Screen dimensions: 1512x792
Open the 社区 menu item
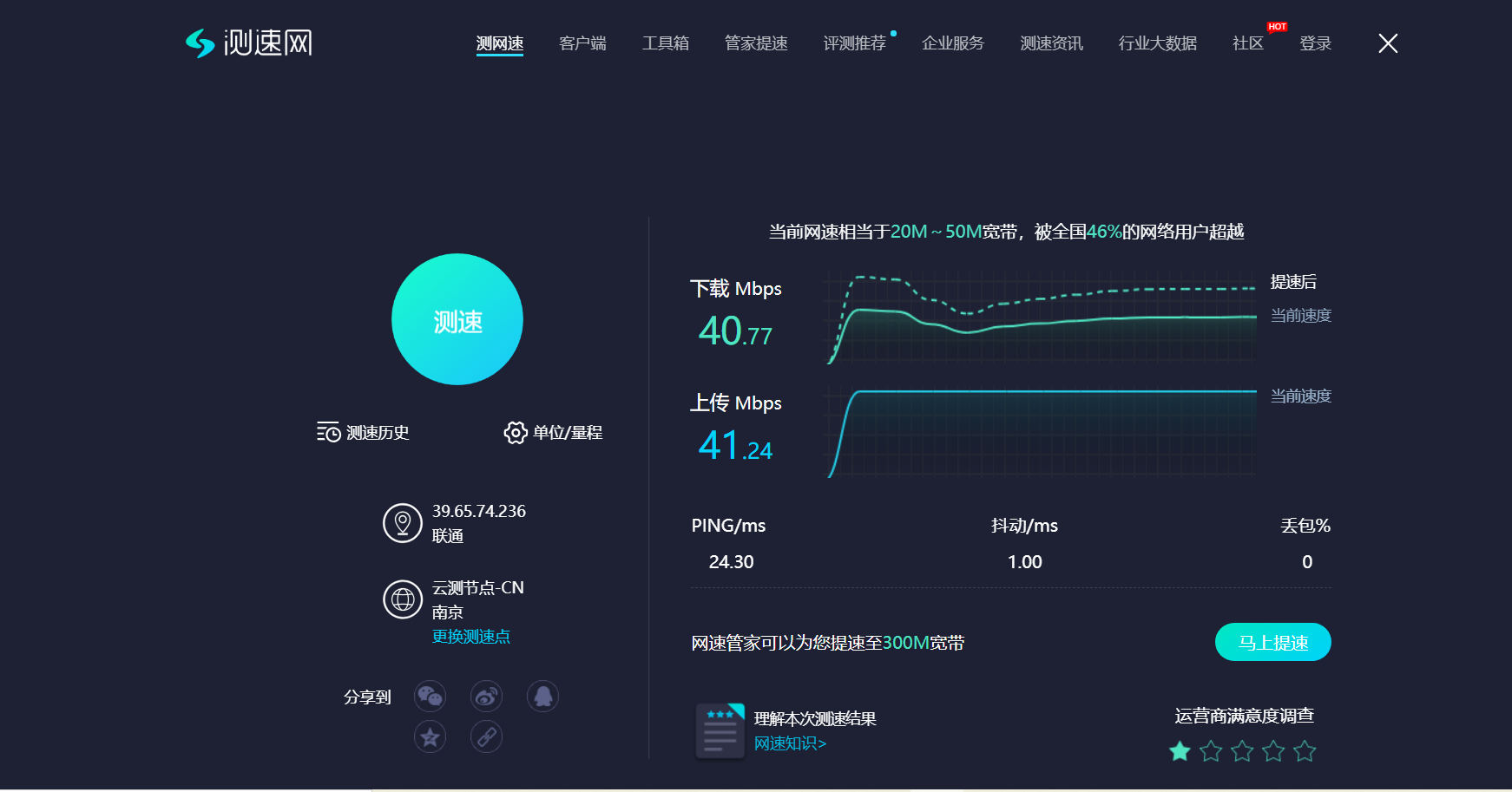coord(1248,43)
